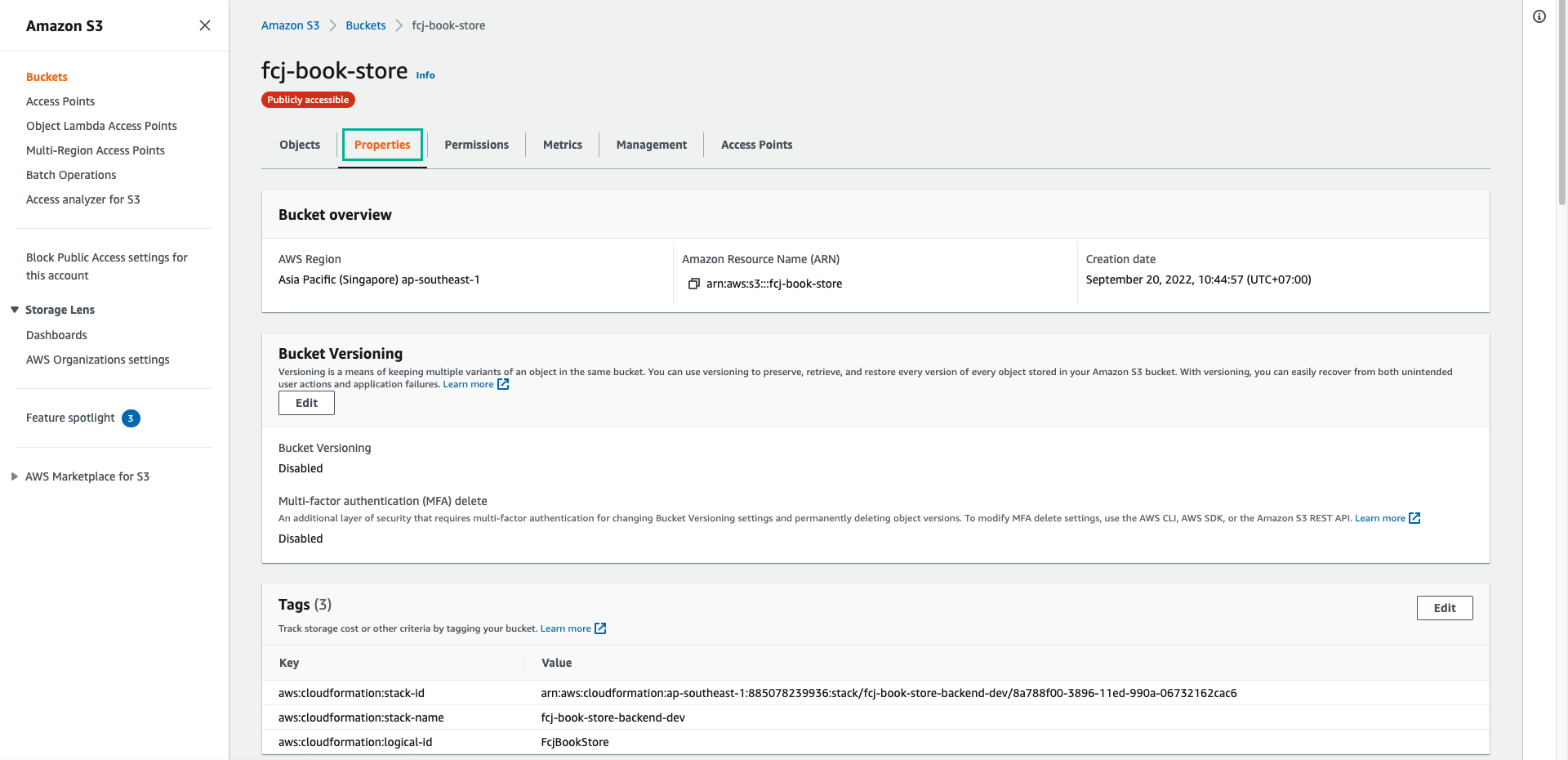1568x760 pixels.
Task: Click Edit button in Tags section
Action: pos(1445,608)
